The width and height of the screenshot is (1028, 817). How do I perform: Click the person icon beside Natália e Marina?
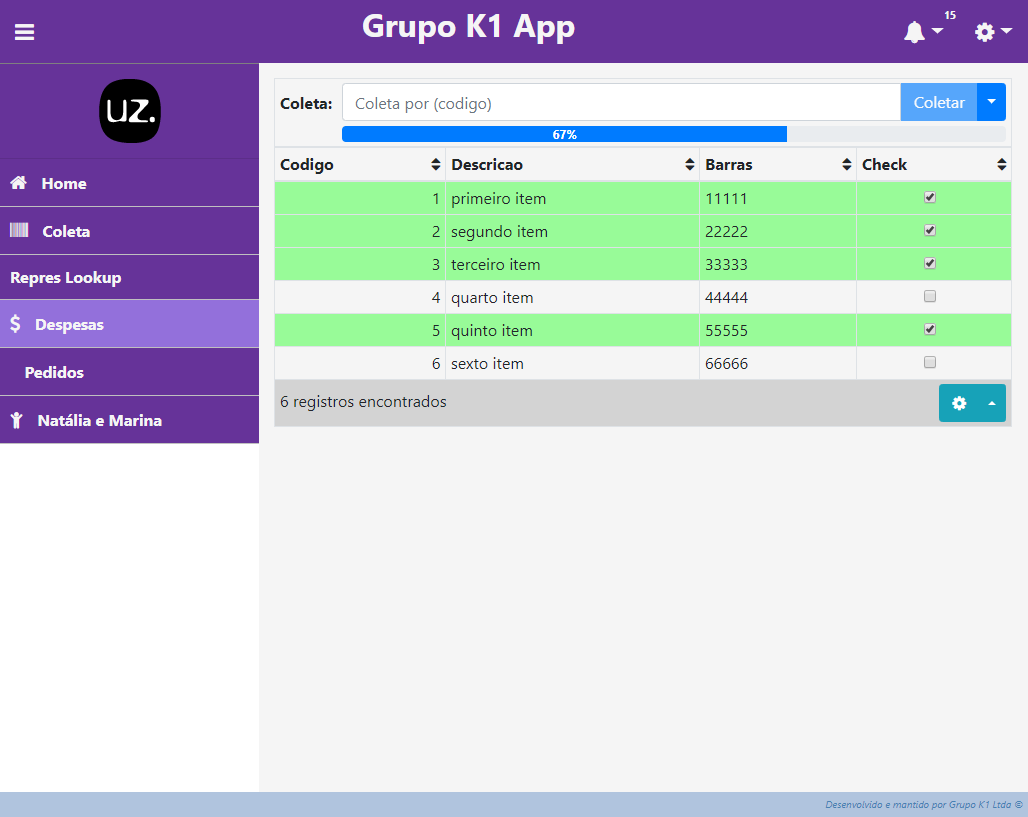point(16,420)
